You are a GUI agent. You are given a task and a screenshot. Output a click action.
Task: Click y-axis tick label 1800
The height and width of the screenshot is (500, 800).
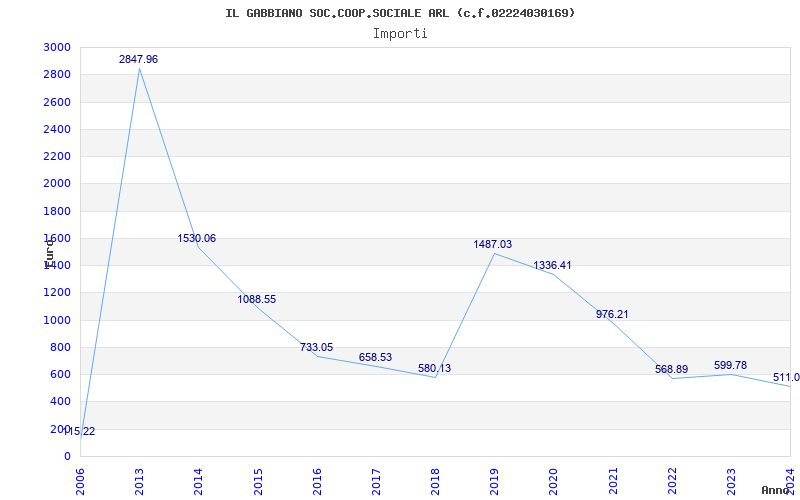[x=57, y=211]
